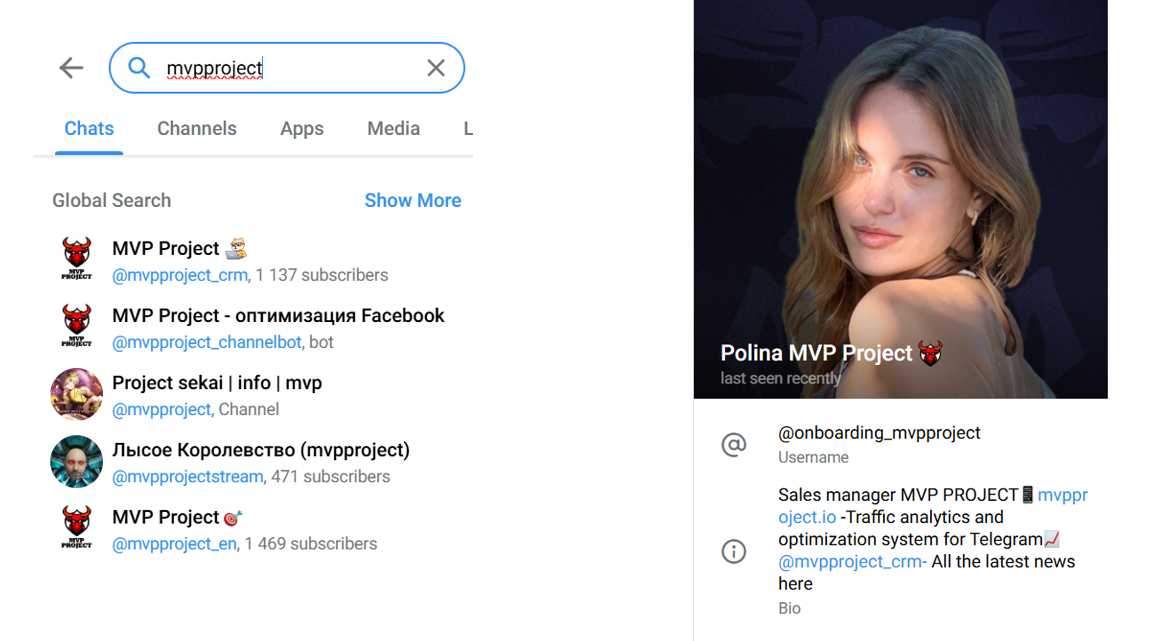
Task: Open the @mvpproject_channelbot bot avatar
Action: [x=77, y=326]
